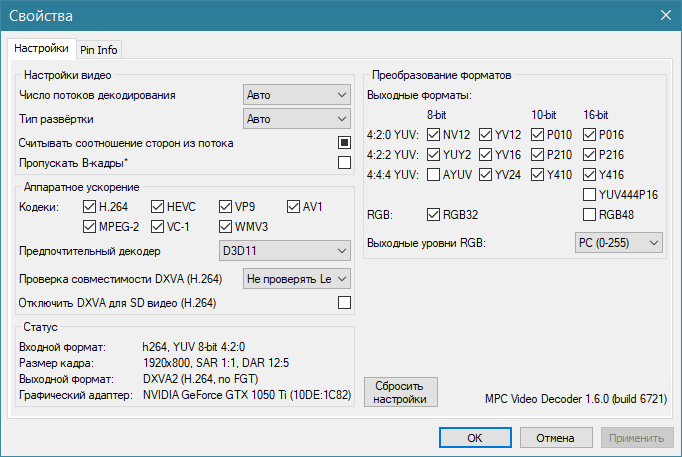
Task: Check the AYUV output format checkbox
Action: tap(433, 174)
